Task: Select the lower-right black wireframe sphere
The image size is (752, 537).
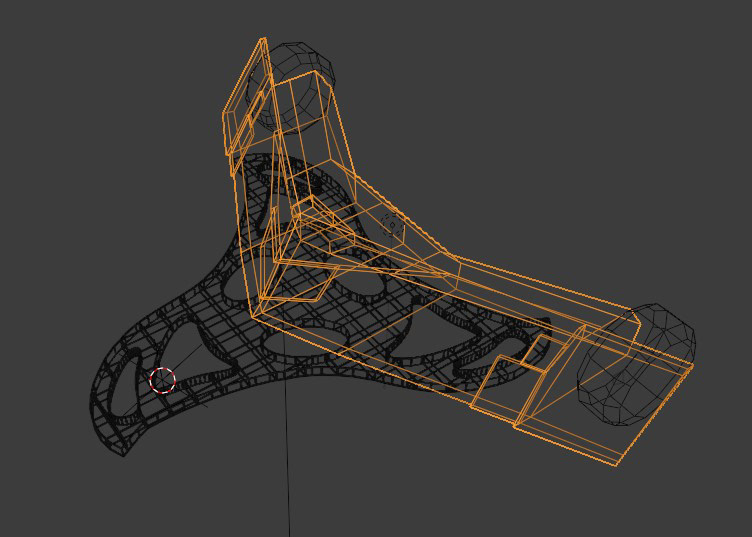Action: click(x=636, y=364)
